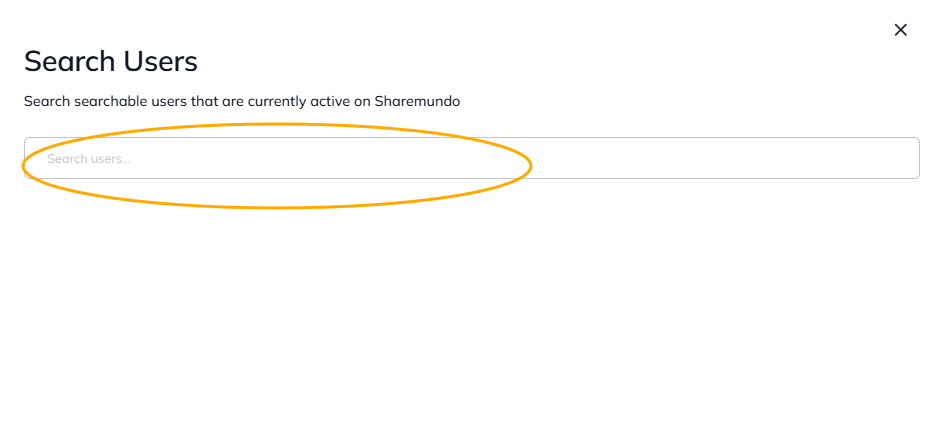Image resolution: width=935 pixels, height=434 pixels.
Task: Click the Search Users heading text
Action: 111,61
